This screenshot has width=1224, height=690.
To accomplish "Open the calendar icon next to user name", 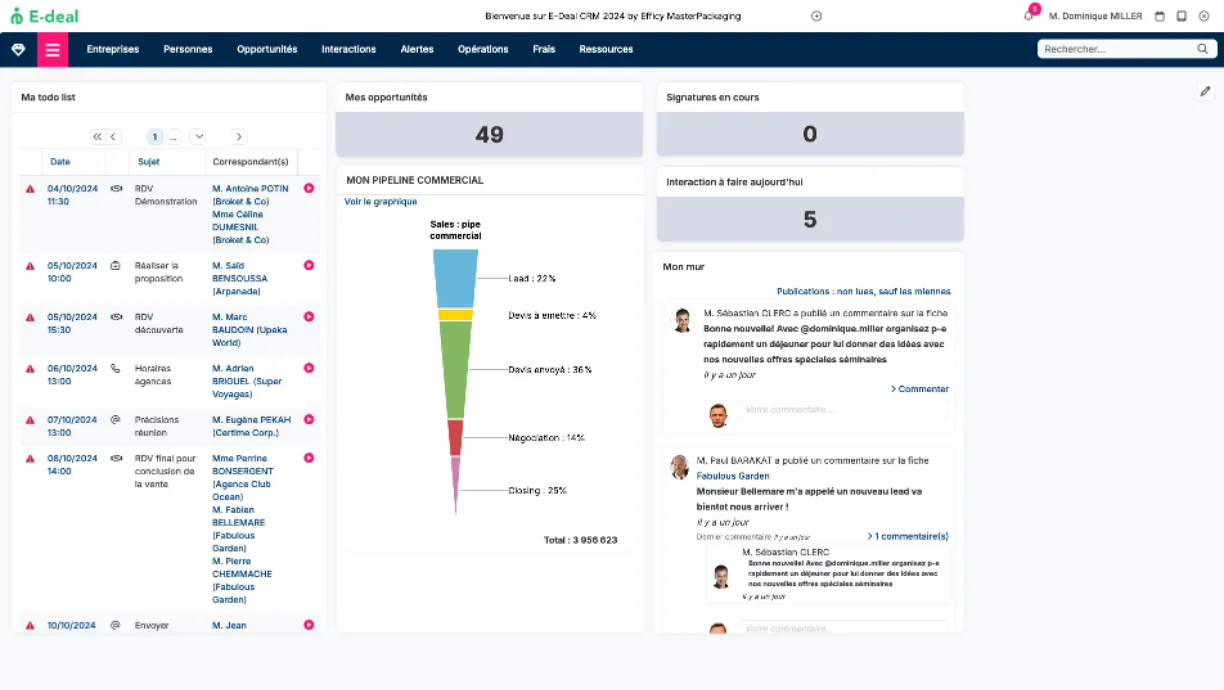I will coord(1160,16).
